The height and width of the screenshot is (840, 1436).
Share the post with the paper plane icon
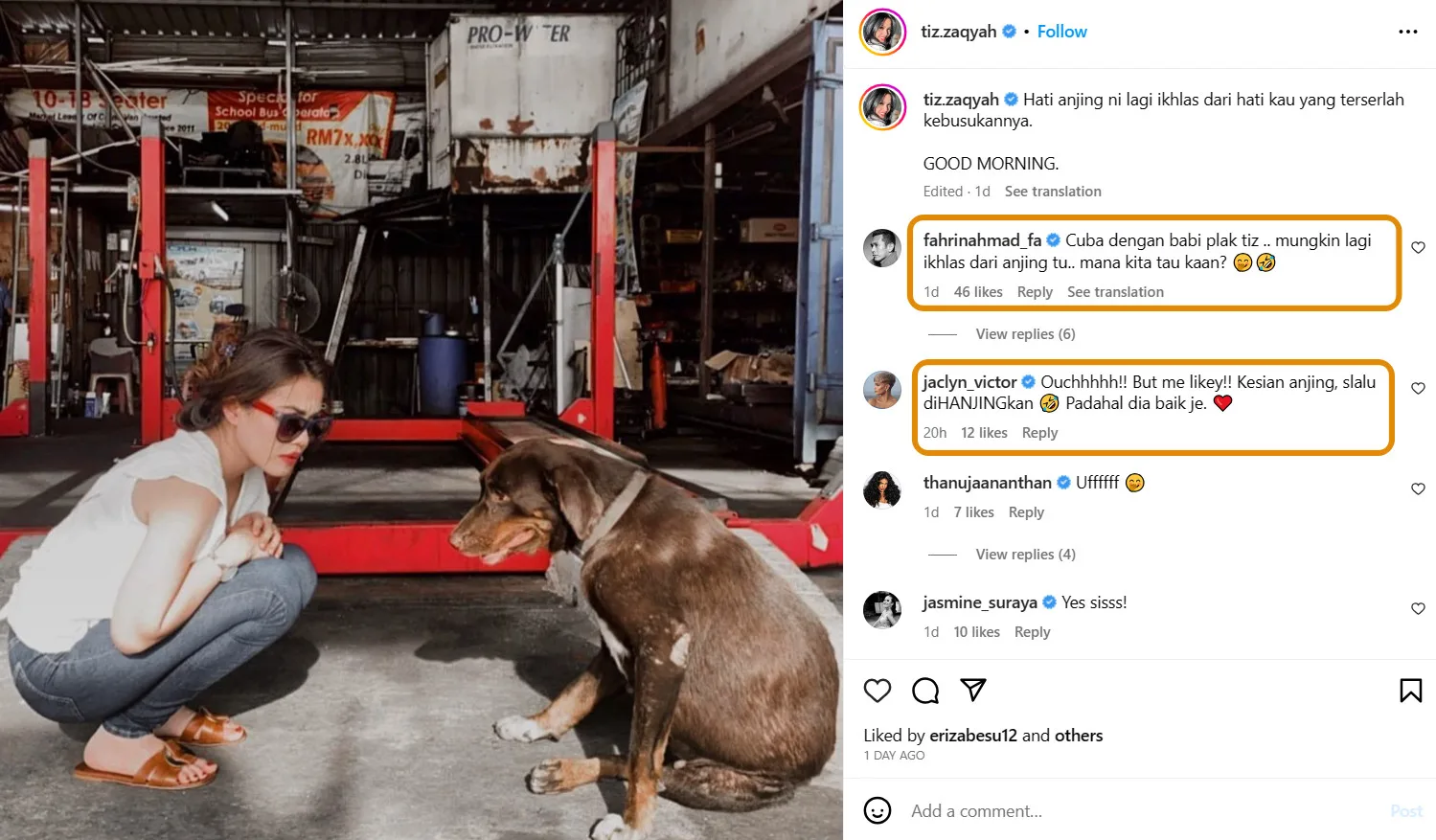(973, 691)
